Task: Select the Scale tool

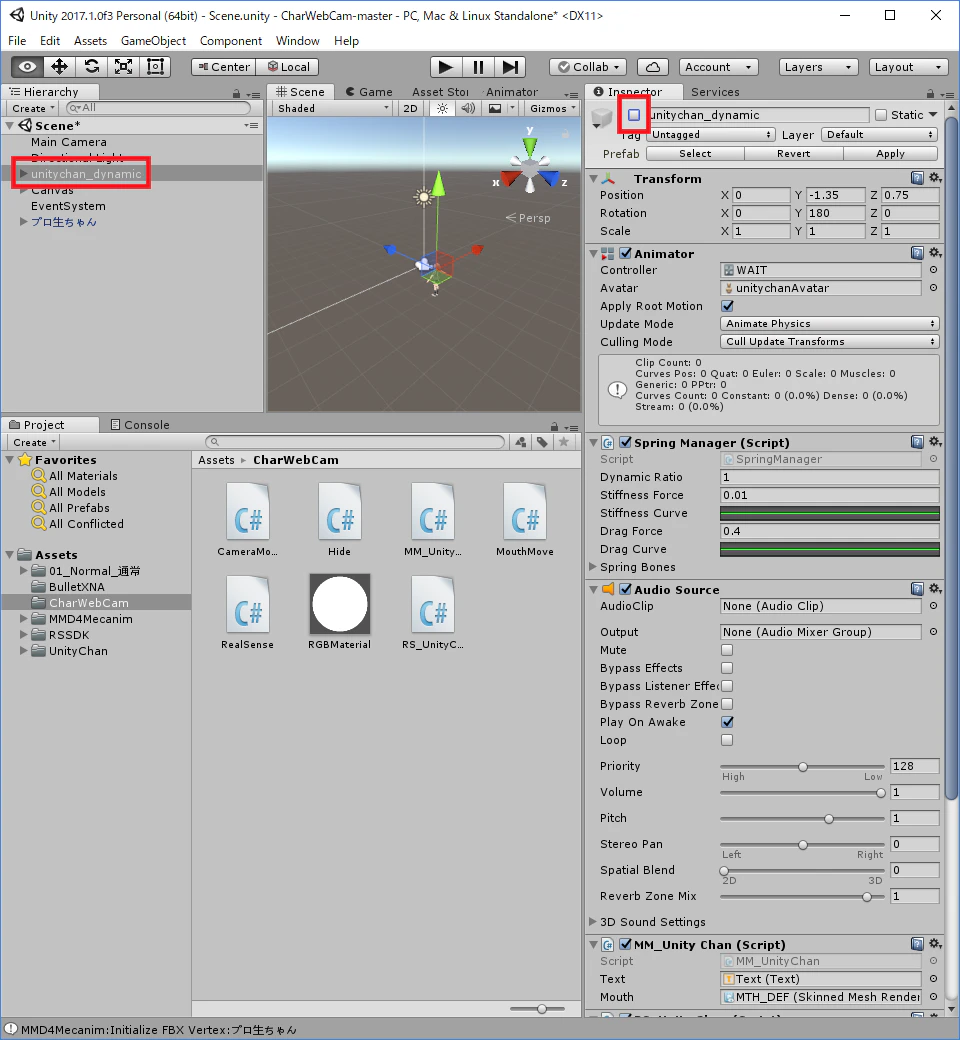Action: click(123, 67)
